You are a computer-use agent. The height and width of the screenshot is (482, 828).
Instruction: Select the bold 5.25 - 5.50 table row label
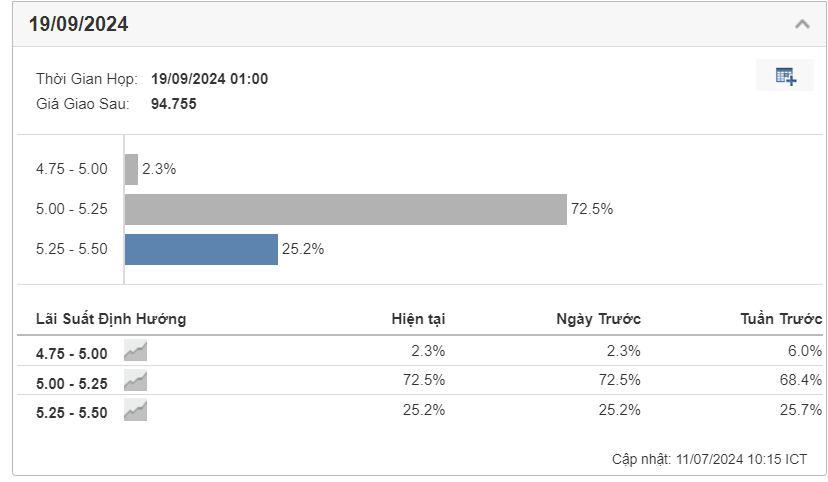pyautogui.click(x=71, y=412)
